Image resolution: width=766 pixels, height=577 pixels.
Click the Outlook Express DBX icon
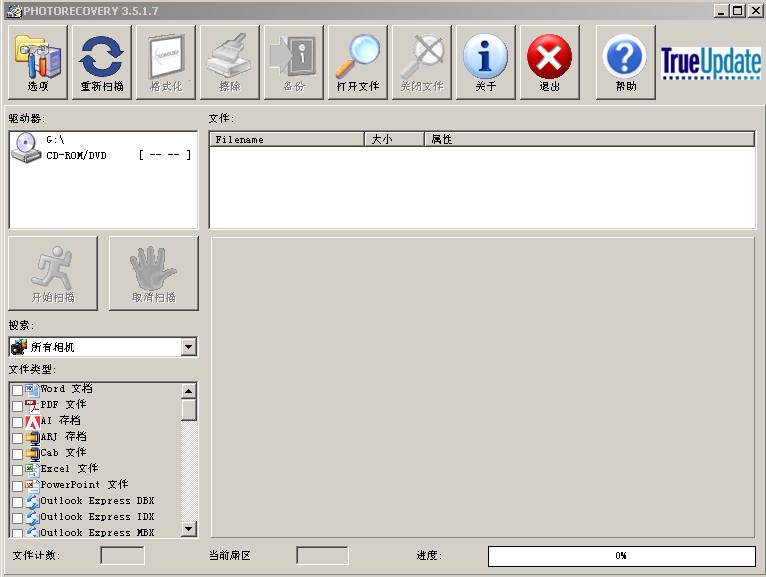(x=32, y=502)
